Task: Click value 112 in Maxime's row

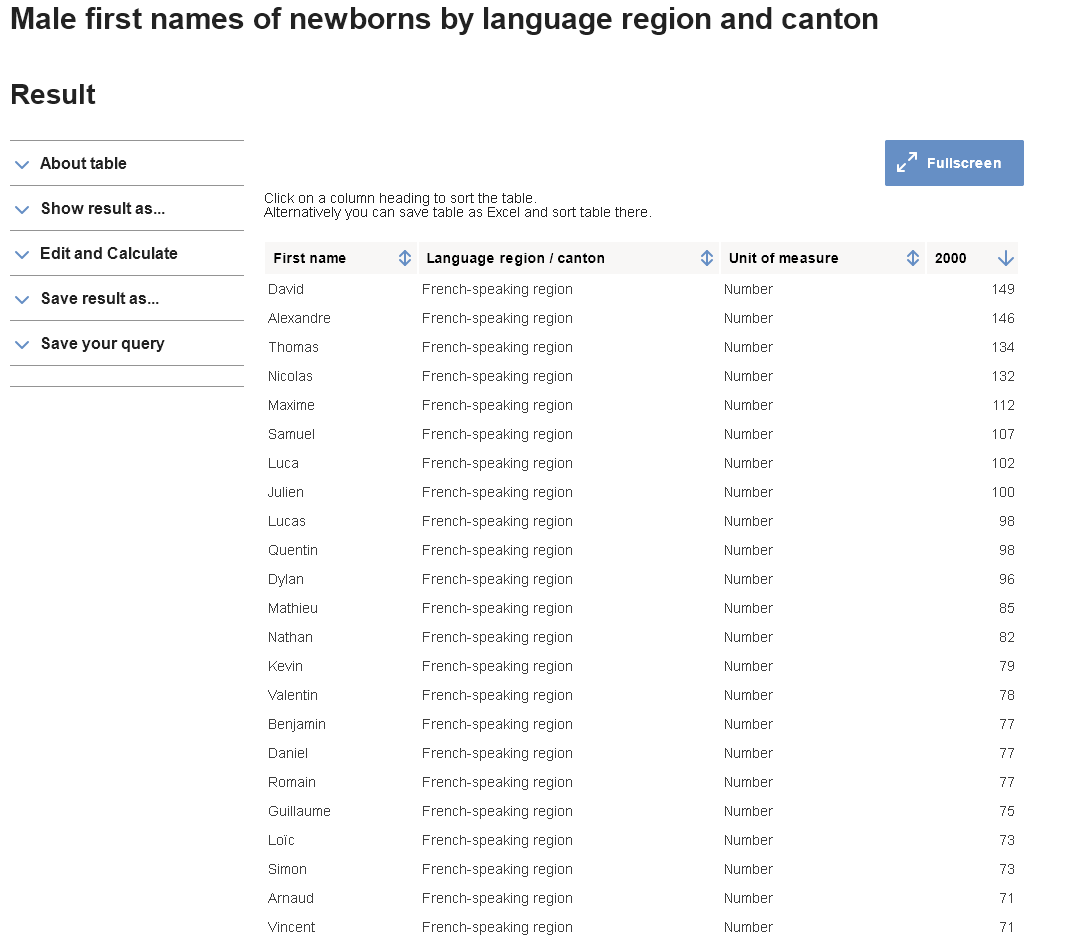Action: [1003, 405]
